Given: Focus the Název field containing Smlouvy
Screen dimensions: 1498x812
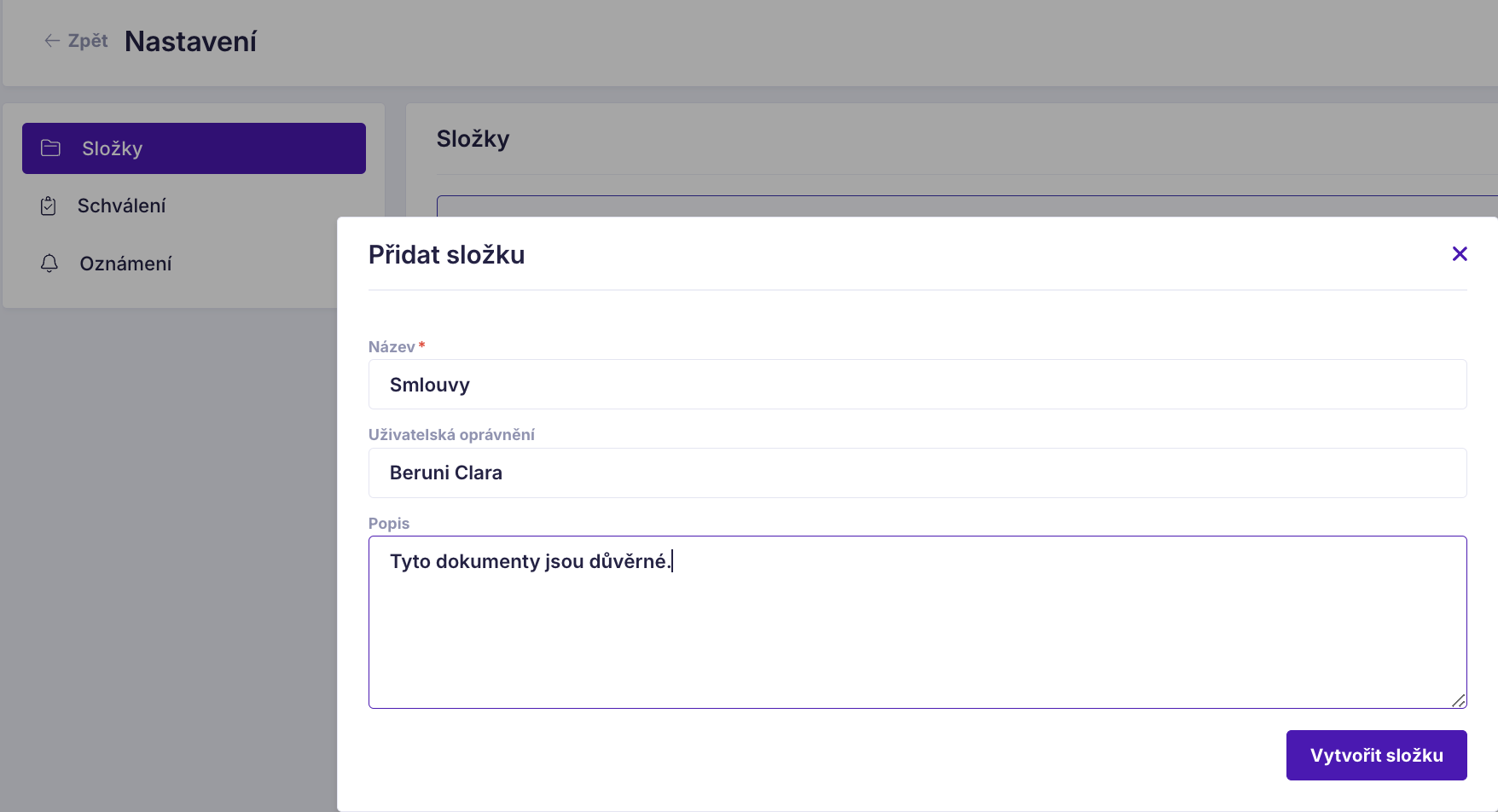Looking at the screenshot, I should [x=917, y=385].
